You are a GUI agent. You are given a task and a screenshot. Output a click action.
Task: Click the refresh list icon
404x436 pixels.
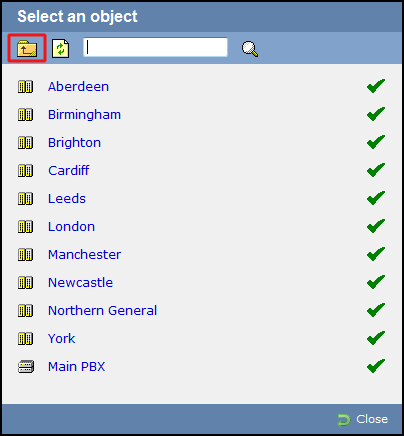pyautogui.click(x=61, y=49)
